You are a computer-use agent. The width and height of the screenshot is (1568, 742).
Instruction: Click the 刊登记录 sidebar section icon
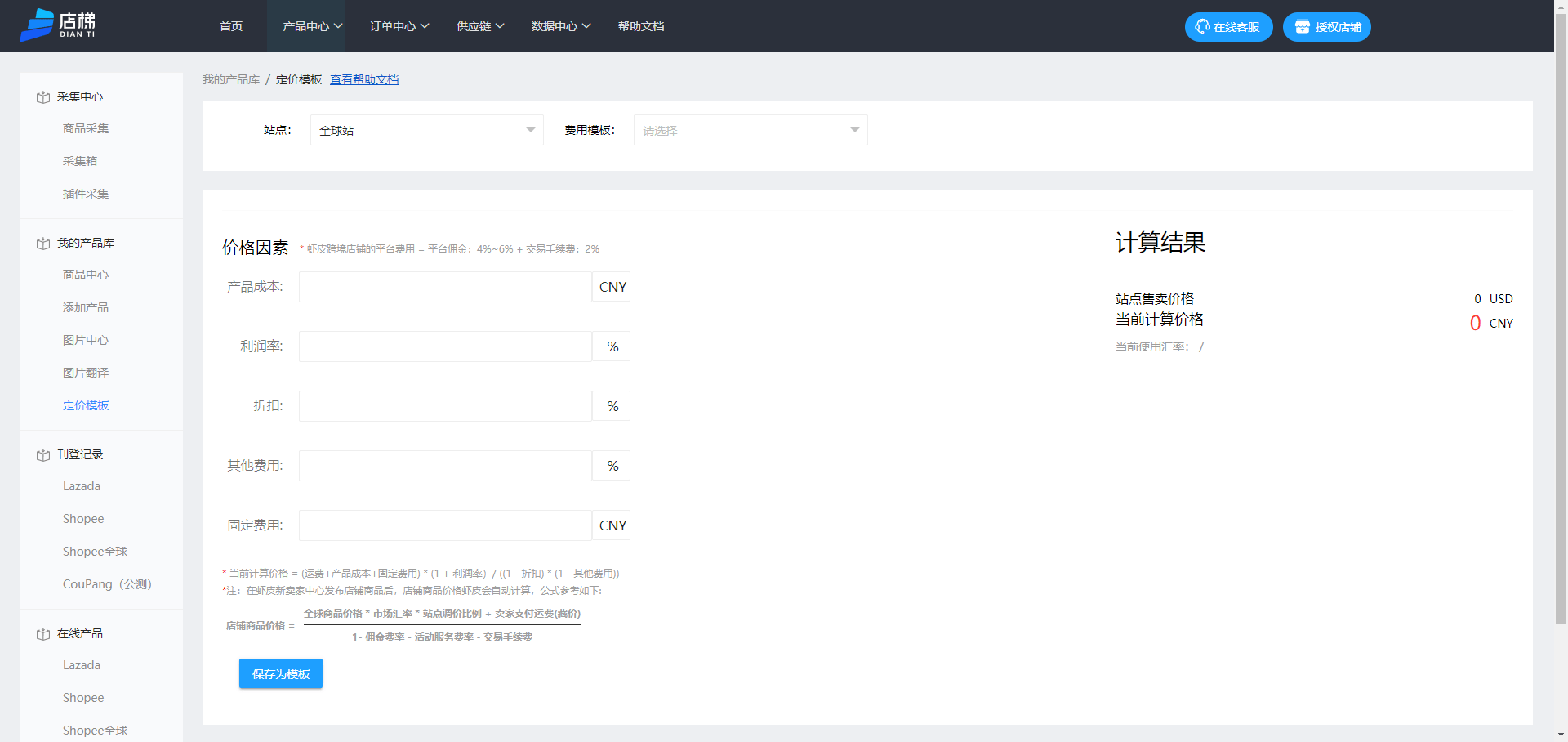point(42,454)
